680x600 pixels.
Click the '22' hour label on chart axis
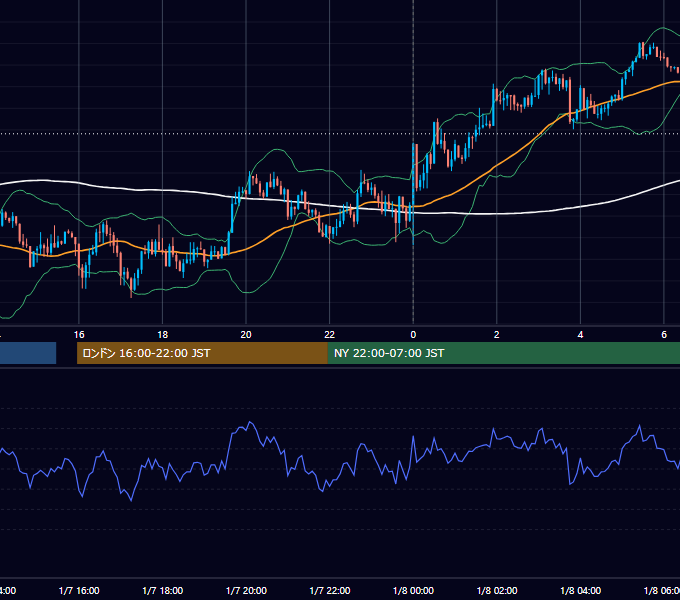click(330, 334)
